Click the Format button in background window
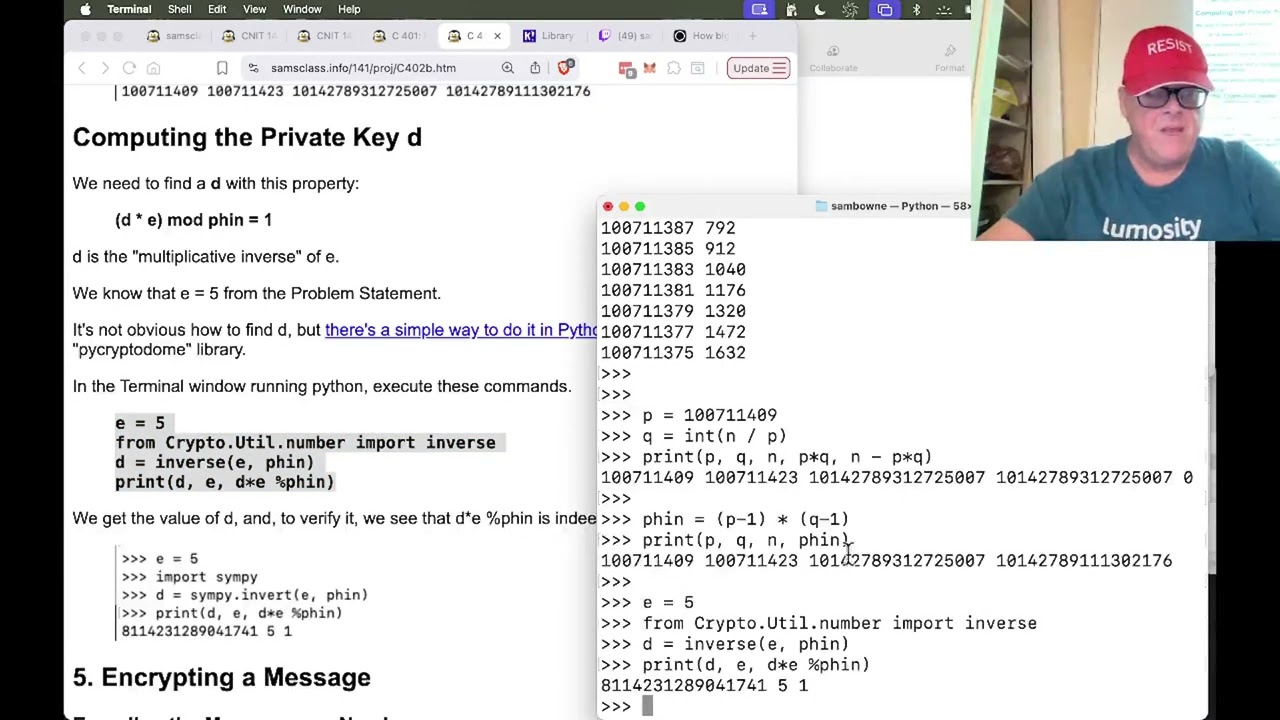Viewport: 1280px width, 720px height. click(949, 59)
